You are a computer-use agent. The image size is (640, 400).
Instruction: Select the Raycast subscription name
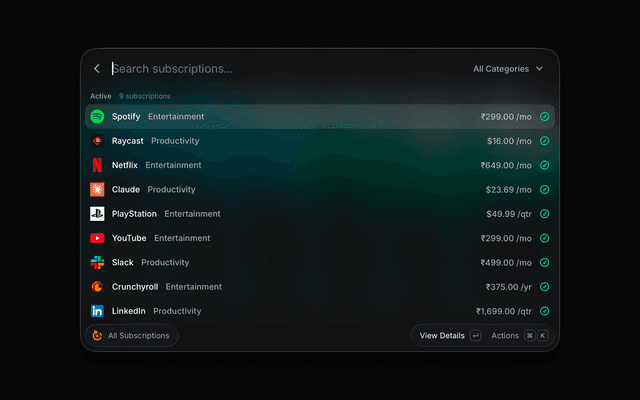(x=127, y=141)
